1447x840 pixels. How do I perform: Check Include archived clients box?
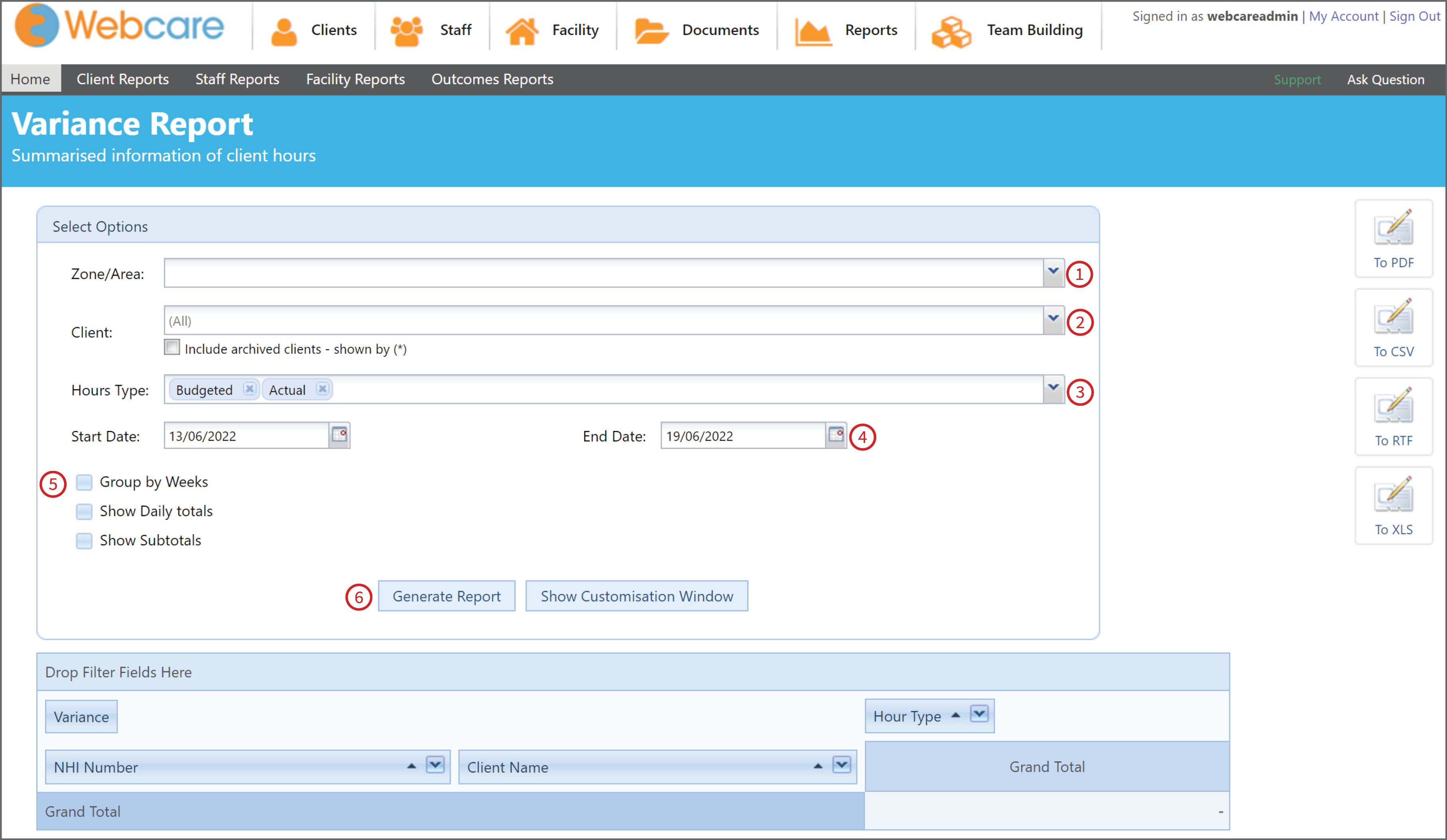point(172,347)
